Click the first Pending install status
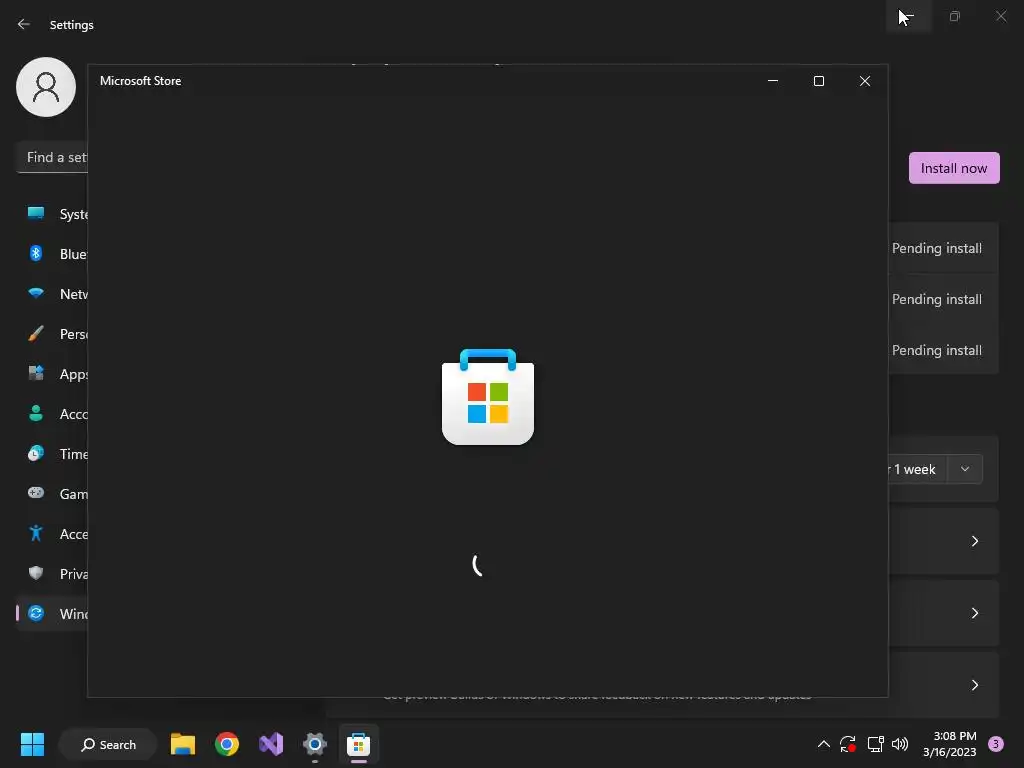Viewport: 1024px width, 768px height. pos(936,248)
